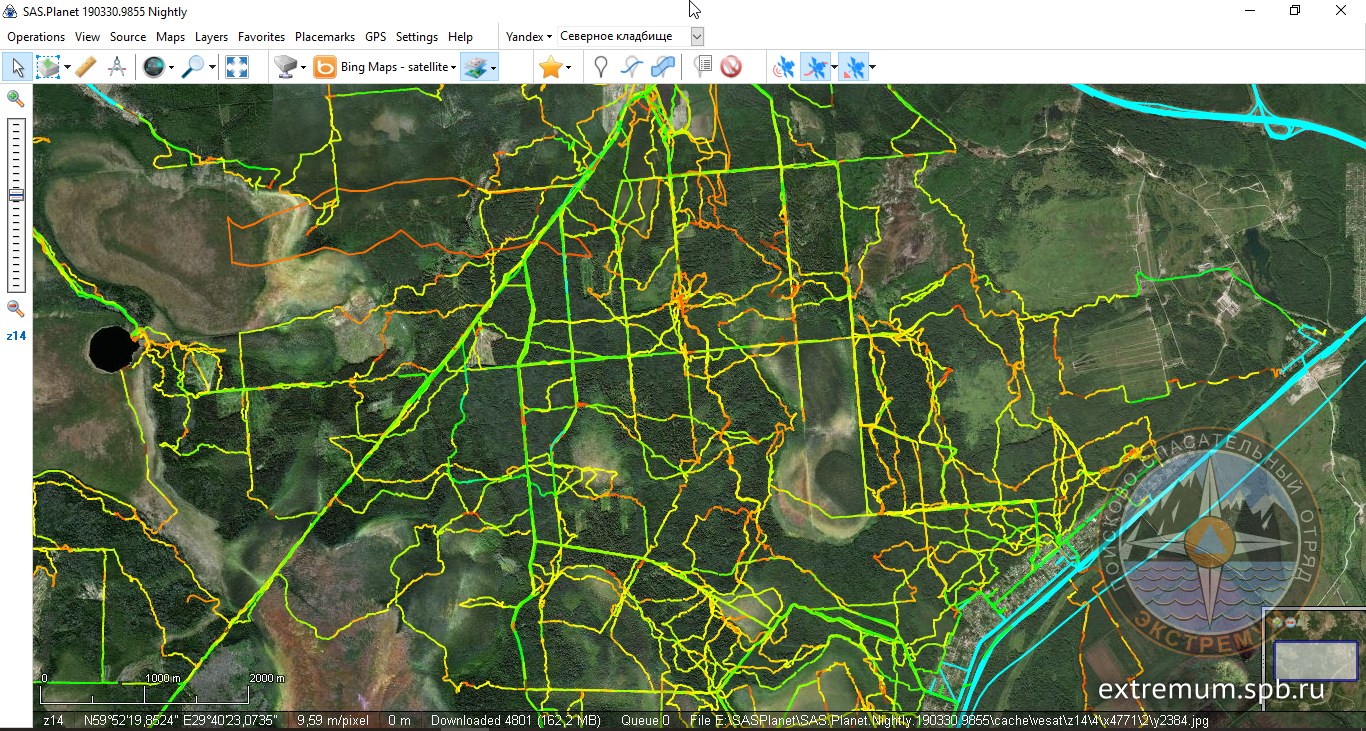Click the minimap overview thumbnail
The width and height of the screenshot is (1366, 731).
click(1314, 661)
